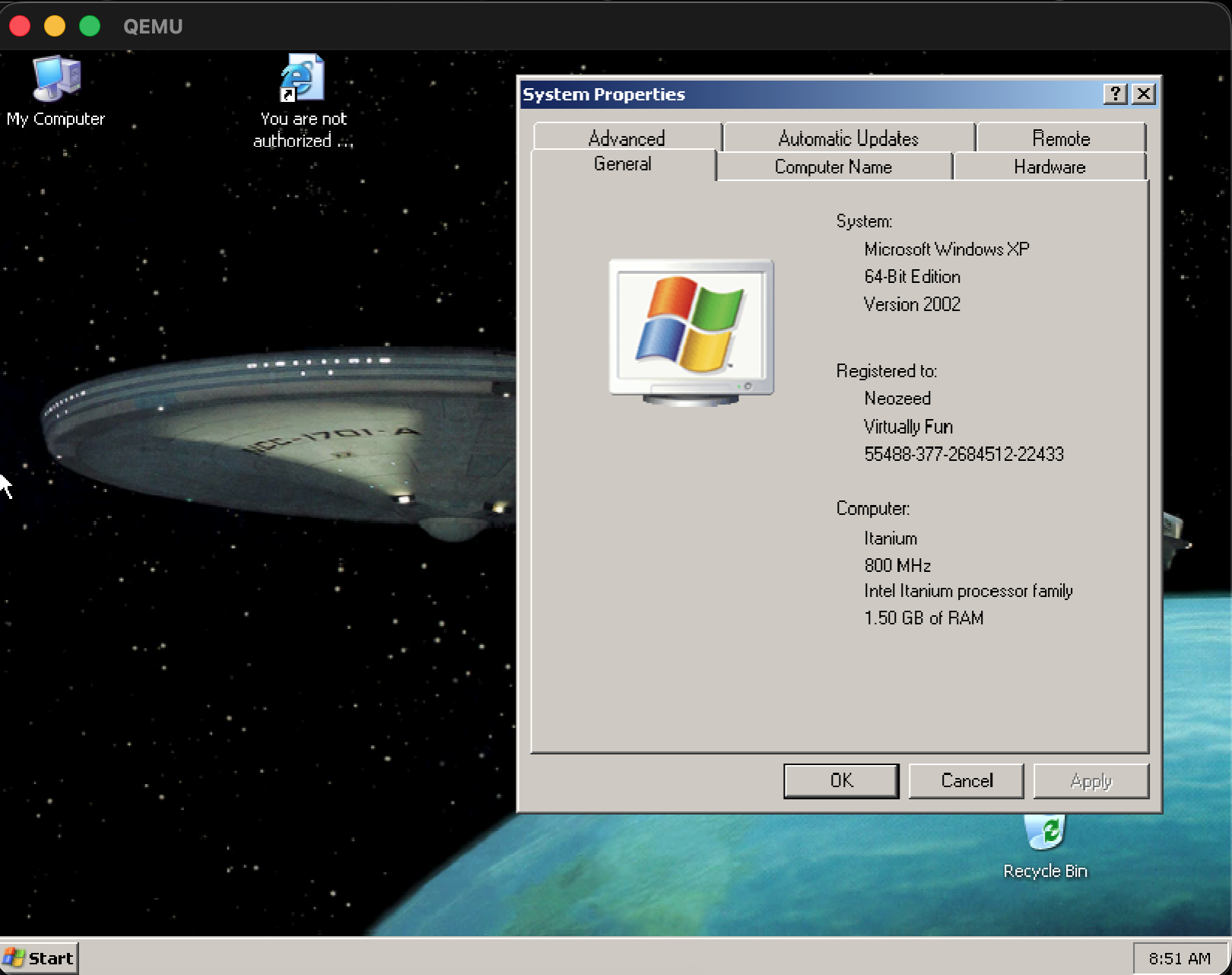Click the QEMU window title
Image resolution: width=1232 pixels, height=975 pixels.
point(153,27)
